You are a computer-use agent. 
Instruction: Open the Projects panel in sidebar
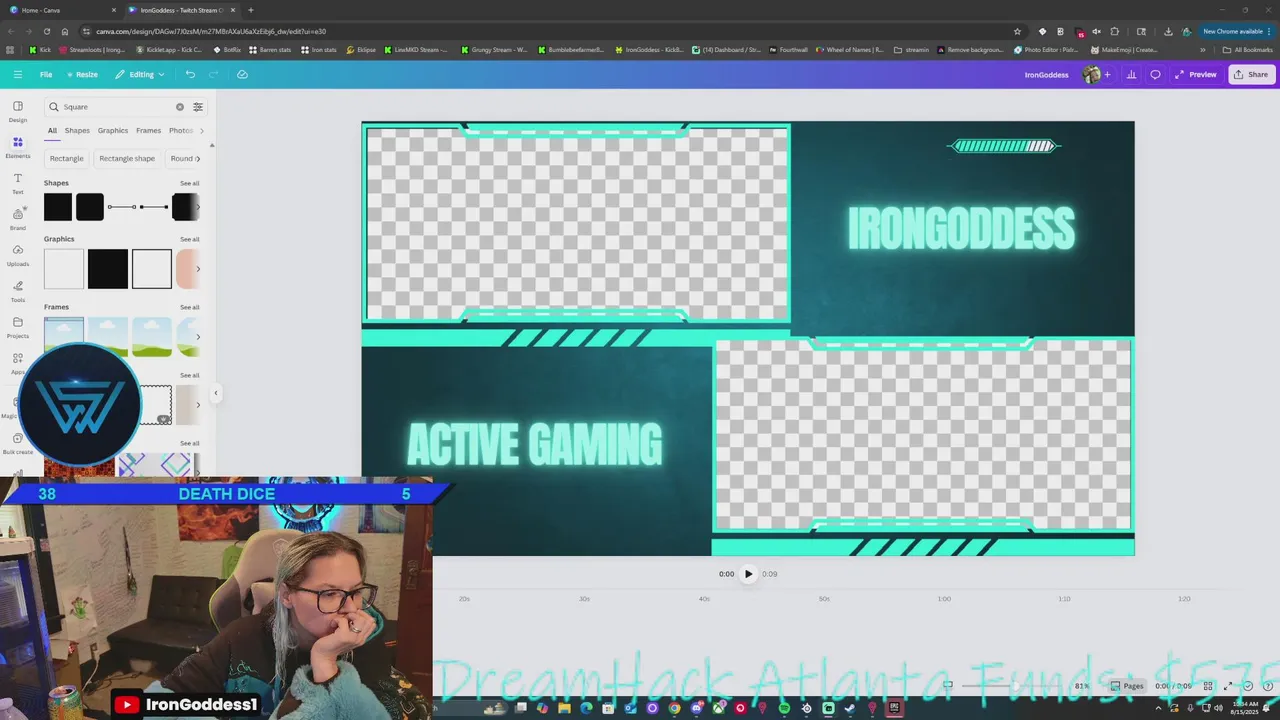pos(17,327)
